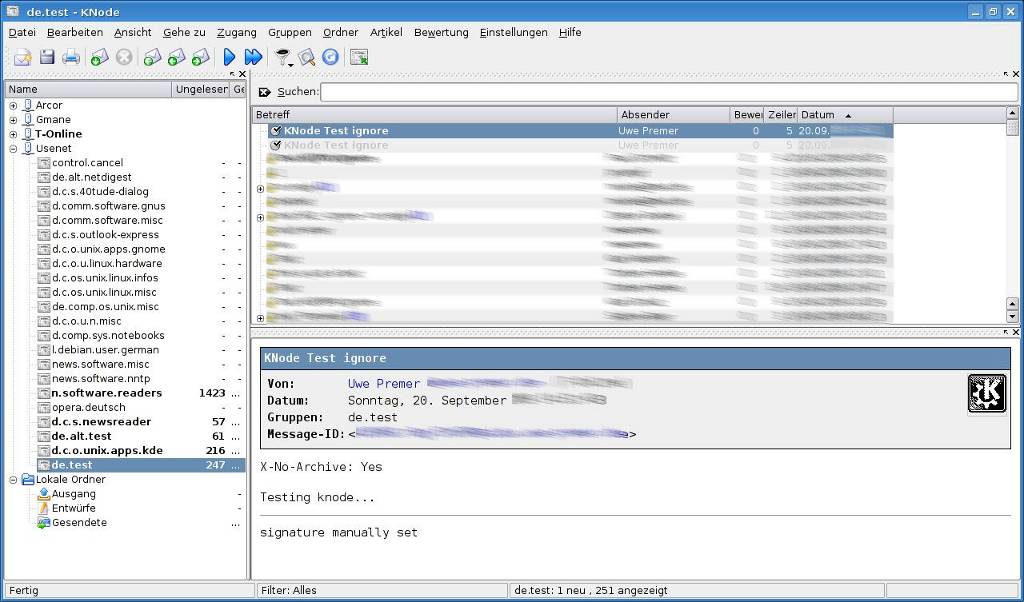The image size is (1024, 602).
Task: Open the Artikel menu
Action: tap(386, 32)
